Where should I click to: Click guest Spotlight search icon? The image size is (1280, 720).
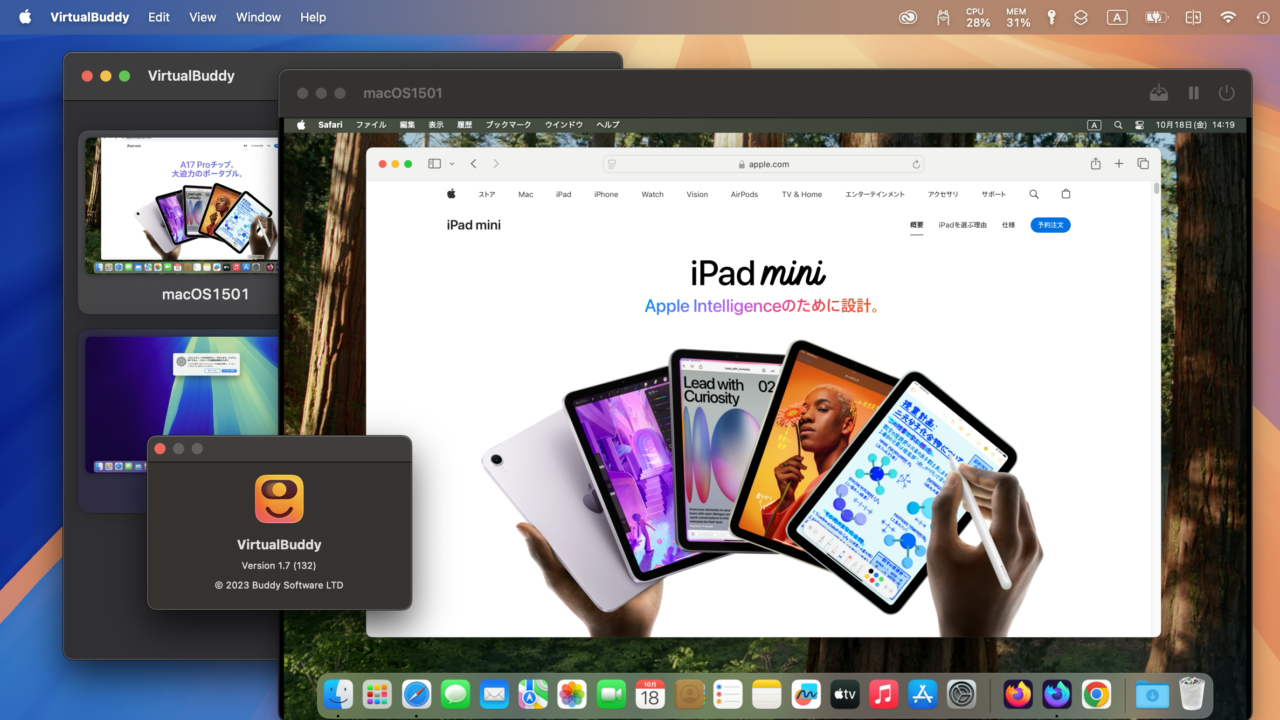1118,125
